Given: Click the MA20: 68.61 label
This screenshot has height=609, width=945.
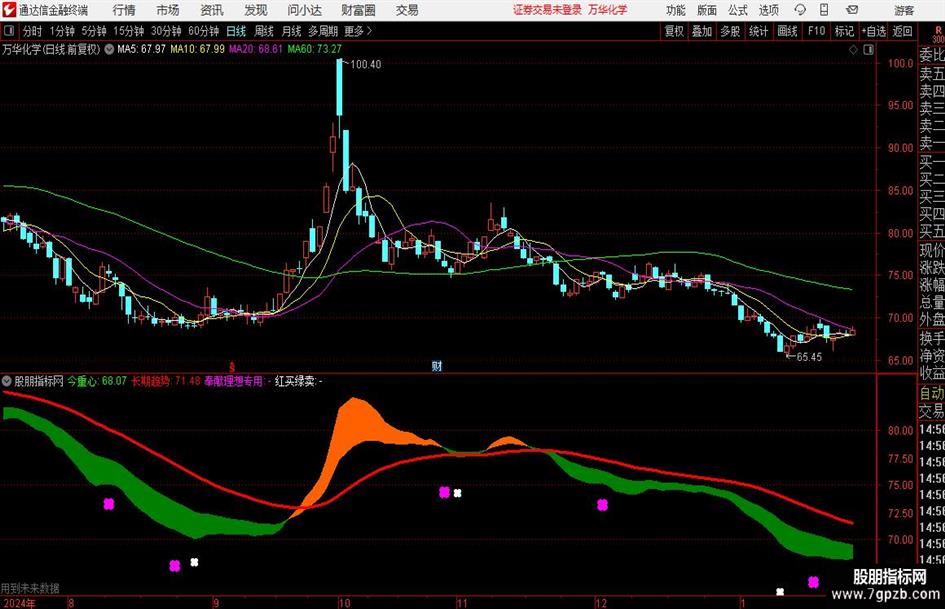Looking at the screenshot, I should point(256,49).
